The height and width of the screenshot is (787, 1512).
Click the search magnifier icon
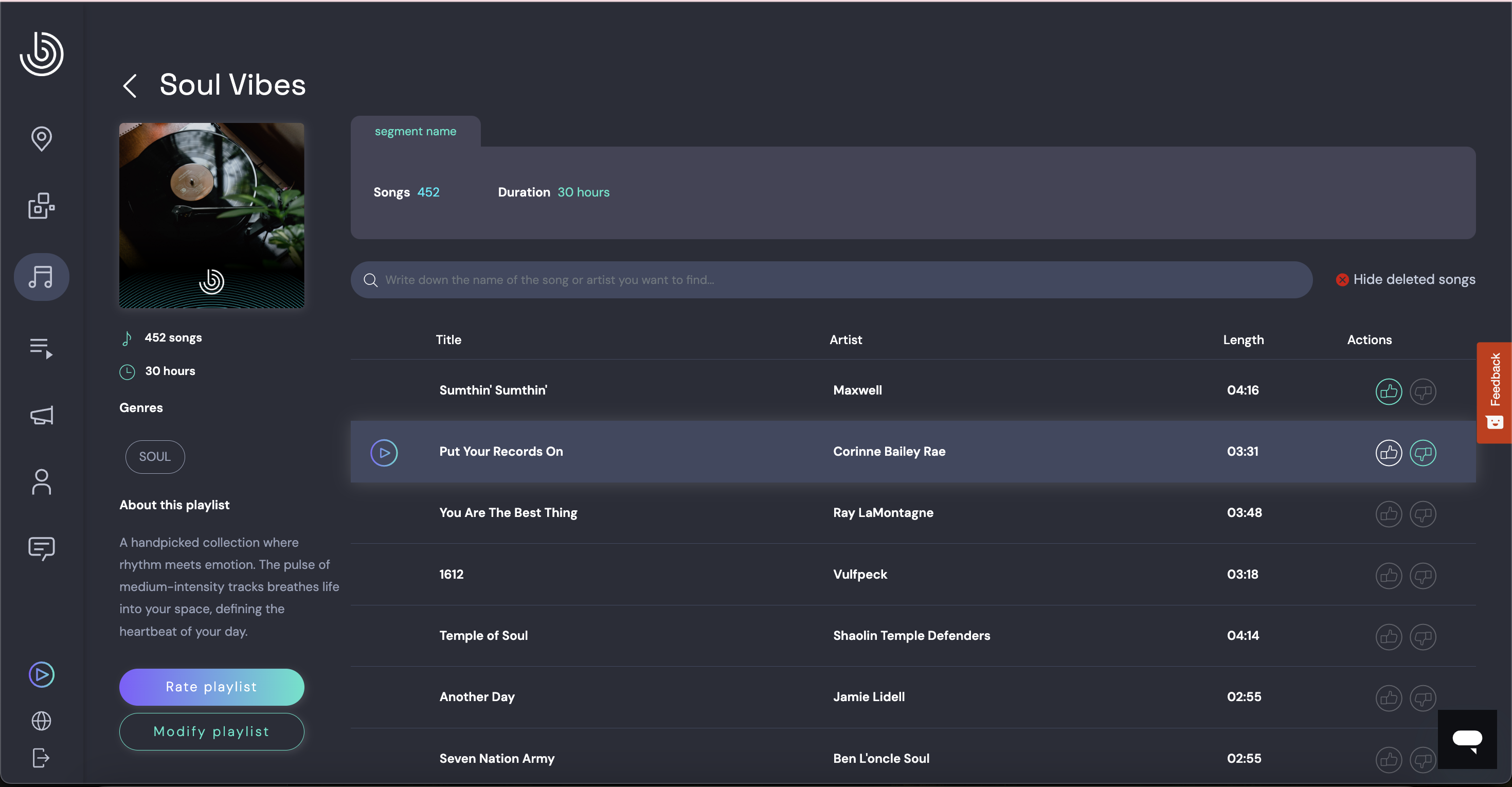tap(370, 280)
